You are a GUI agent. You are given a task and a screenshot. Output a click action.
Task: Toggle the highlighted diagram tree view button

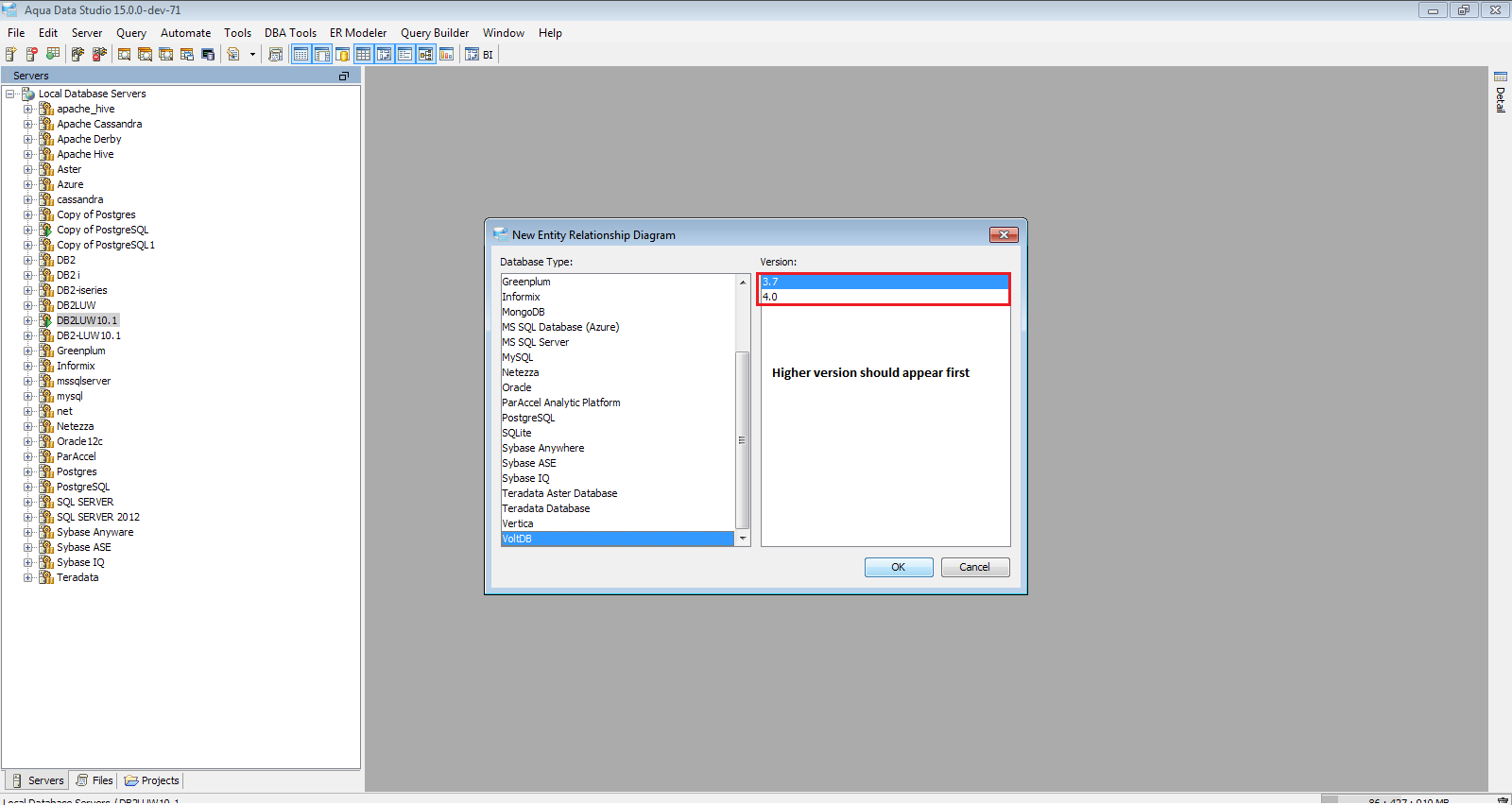coord(426,55)
